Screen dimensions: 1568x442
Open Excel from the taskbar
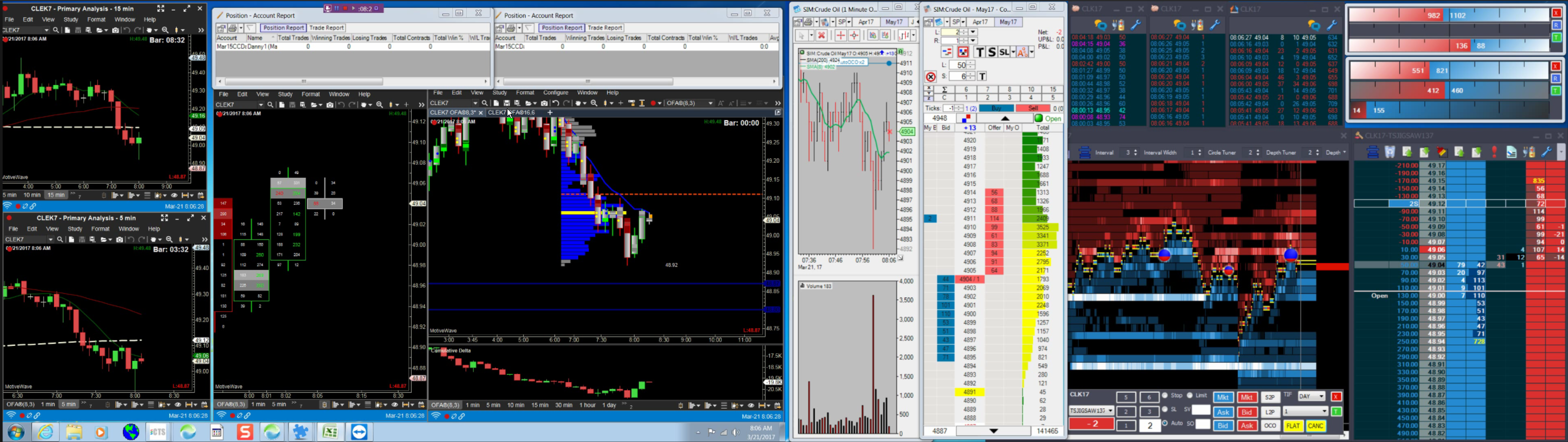(331, 431)
